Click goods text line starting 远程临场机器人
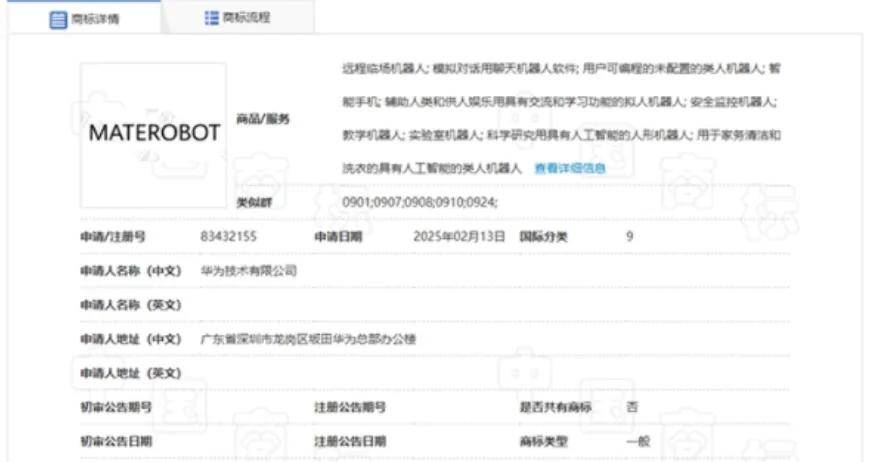Screen dimensions: 892x462 point(561,69)
